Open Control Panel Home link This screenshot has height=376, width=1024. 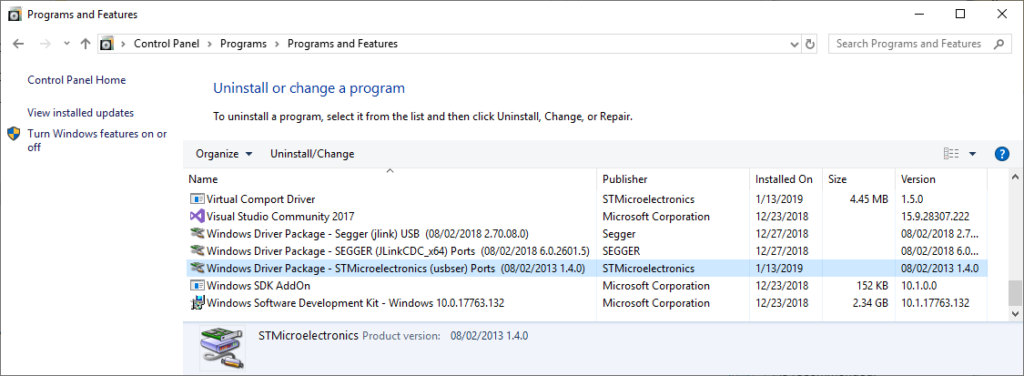[76, 80]
